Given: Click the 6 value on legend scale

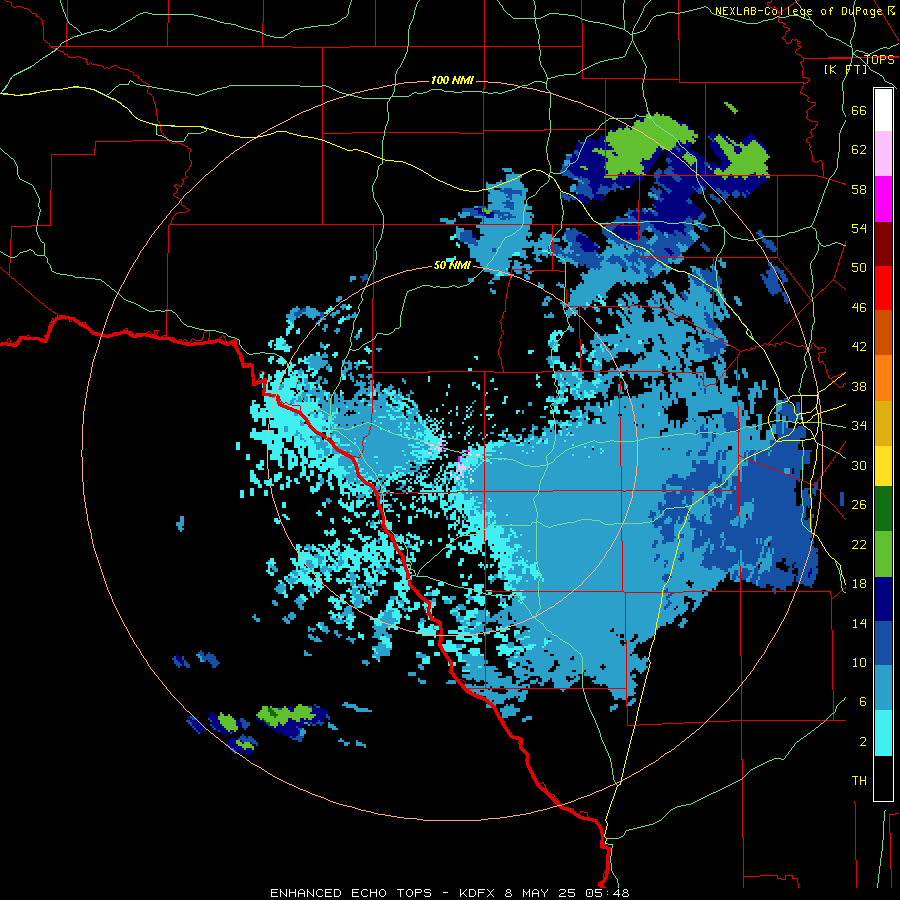Looking at the screenshot, I should point(862,702).
